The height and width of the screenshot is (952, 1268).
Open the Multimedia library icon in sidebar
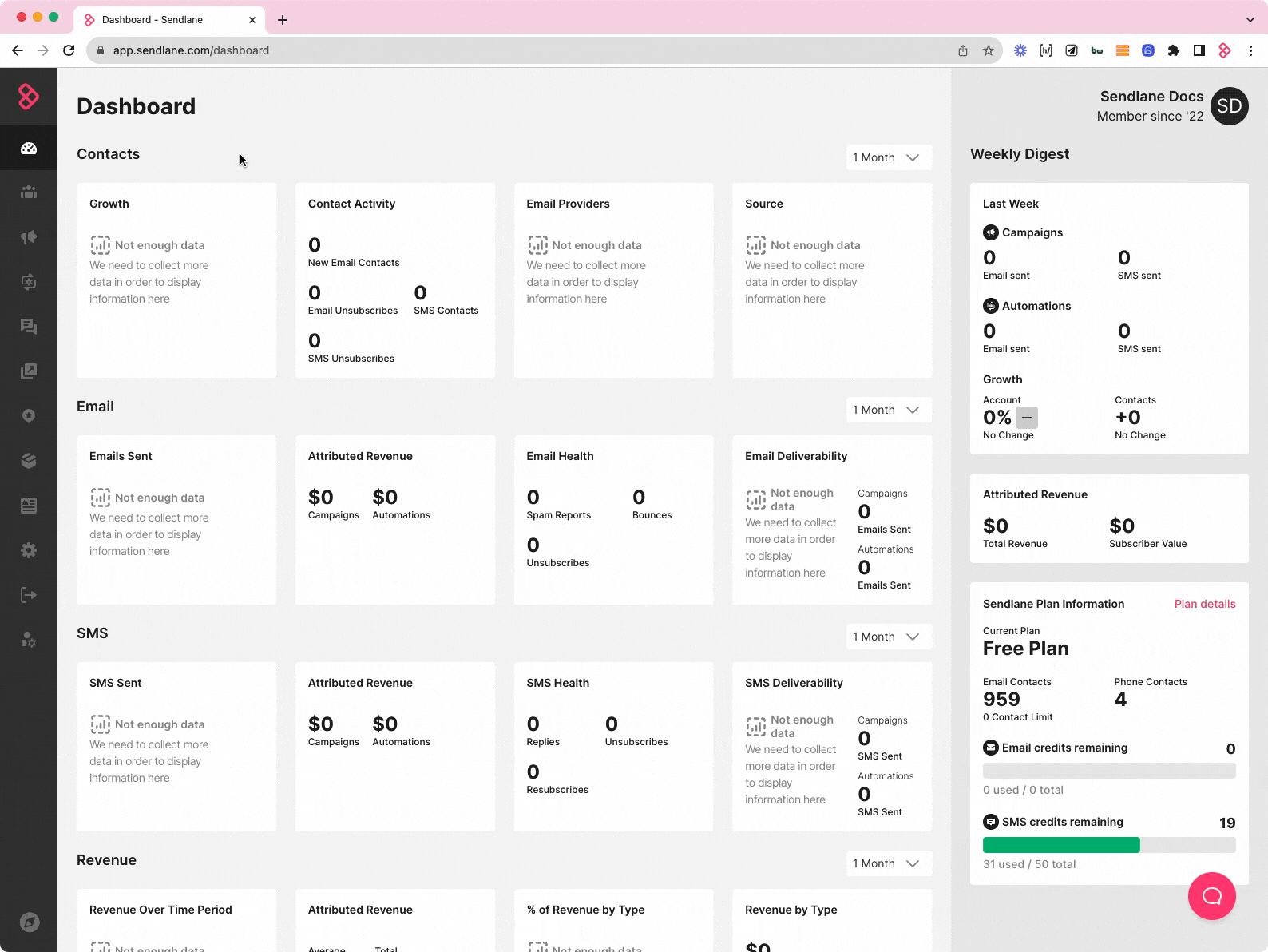pos(29,371)
